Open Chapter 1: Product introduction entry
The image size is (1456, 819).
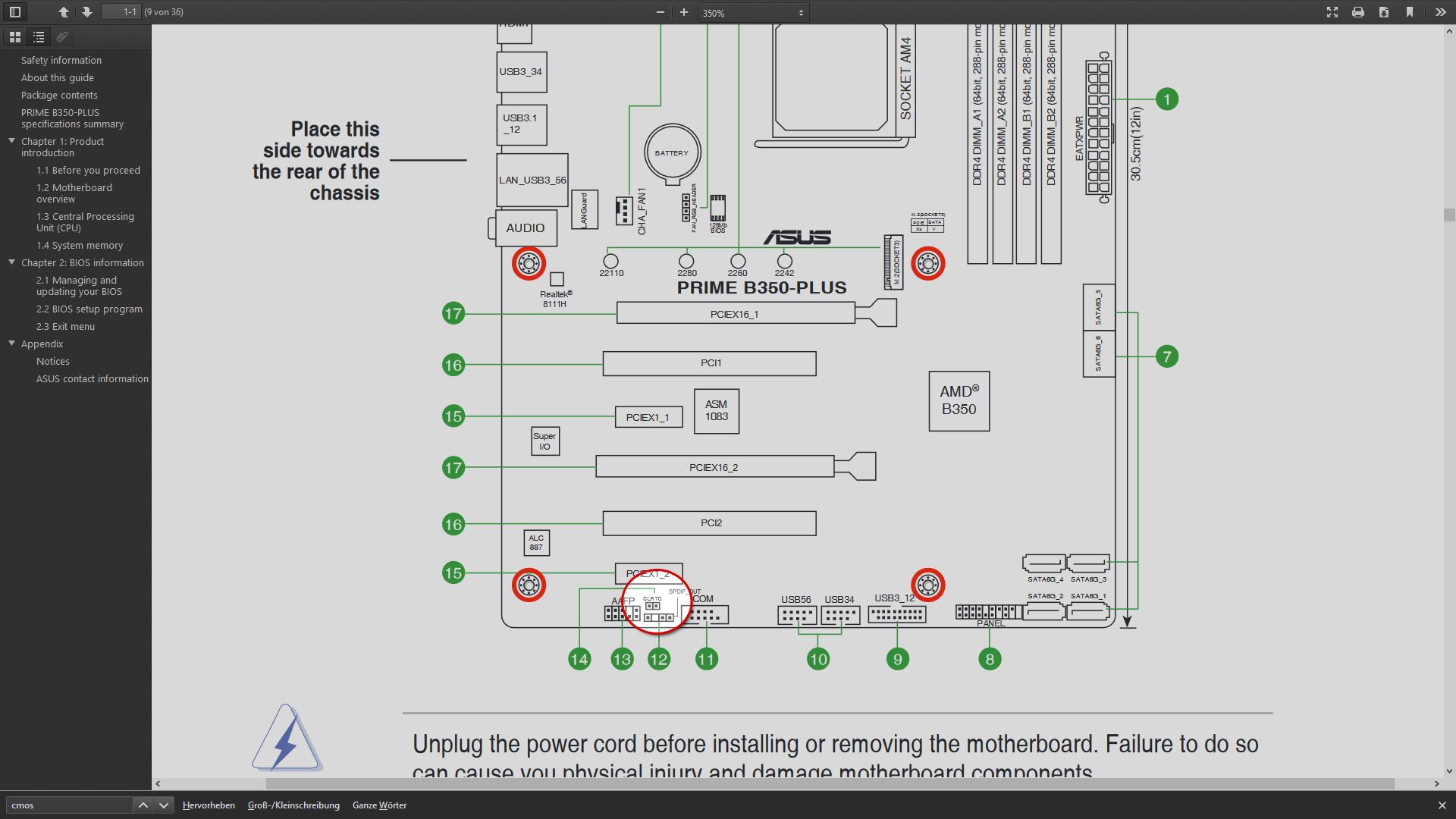coord(62,147)
